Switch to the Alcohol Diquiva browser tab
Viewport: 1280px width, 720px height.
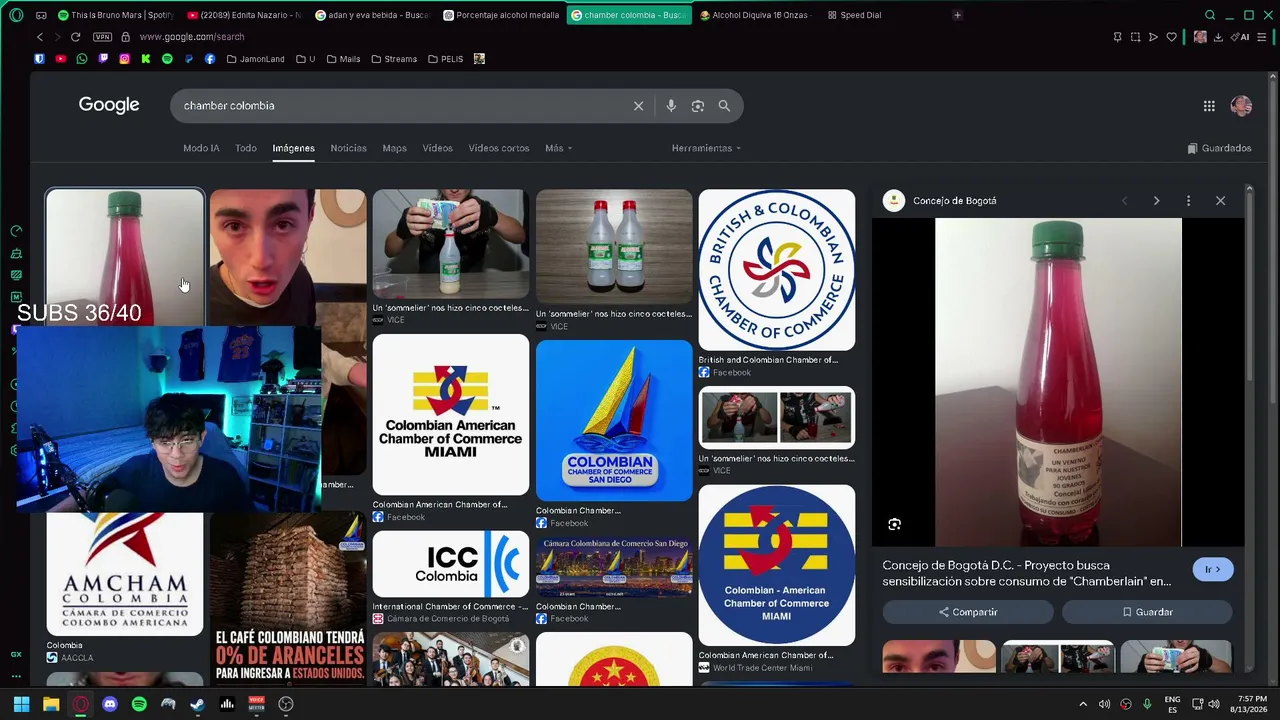click(756, 15)
